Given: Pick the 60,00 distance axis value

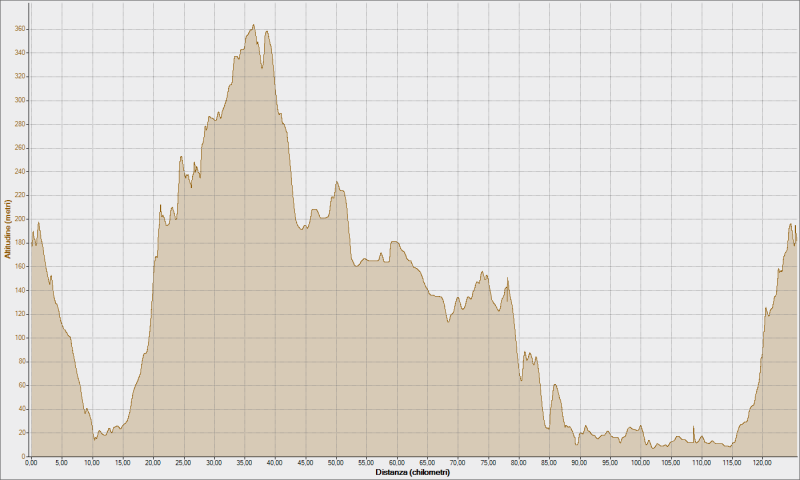Looking at the screenshot, I should pos(396,463).
